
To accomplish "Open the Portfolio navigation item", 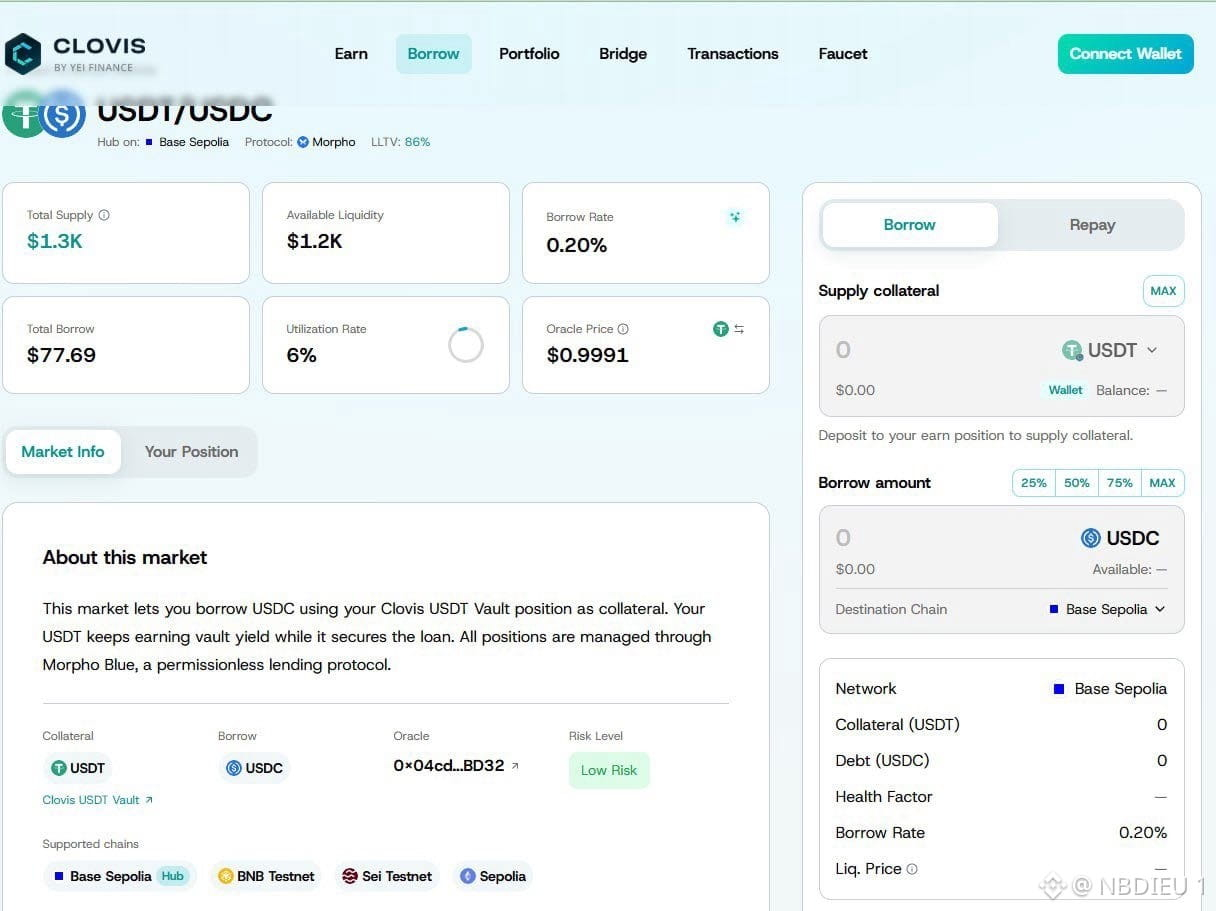I will [529, 54].
